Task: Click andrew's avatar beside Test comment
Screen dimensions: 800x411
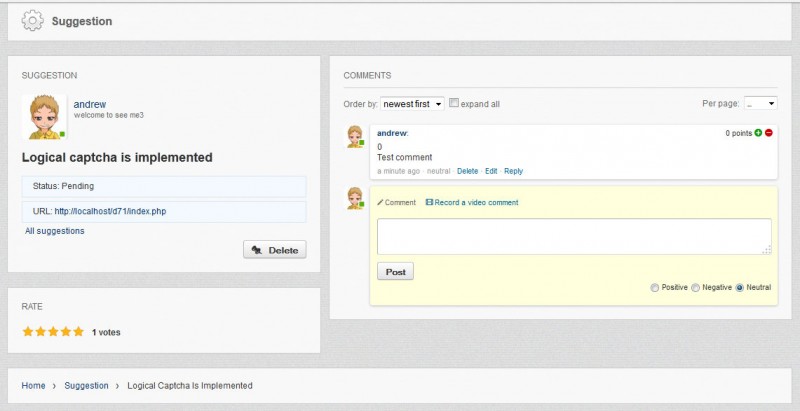Action: point(355,136)
